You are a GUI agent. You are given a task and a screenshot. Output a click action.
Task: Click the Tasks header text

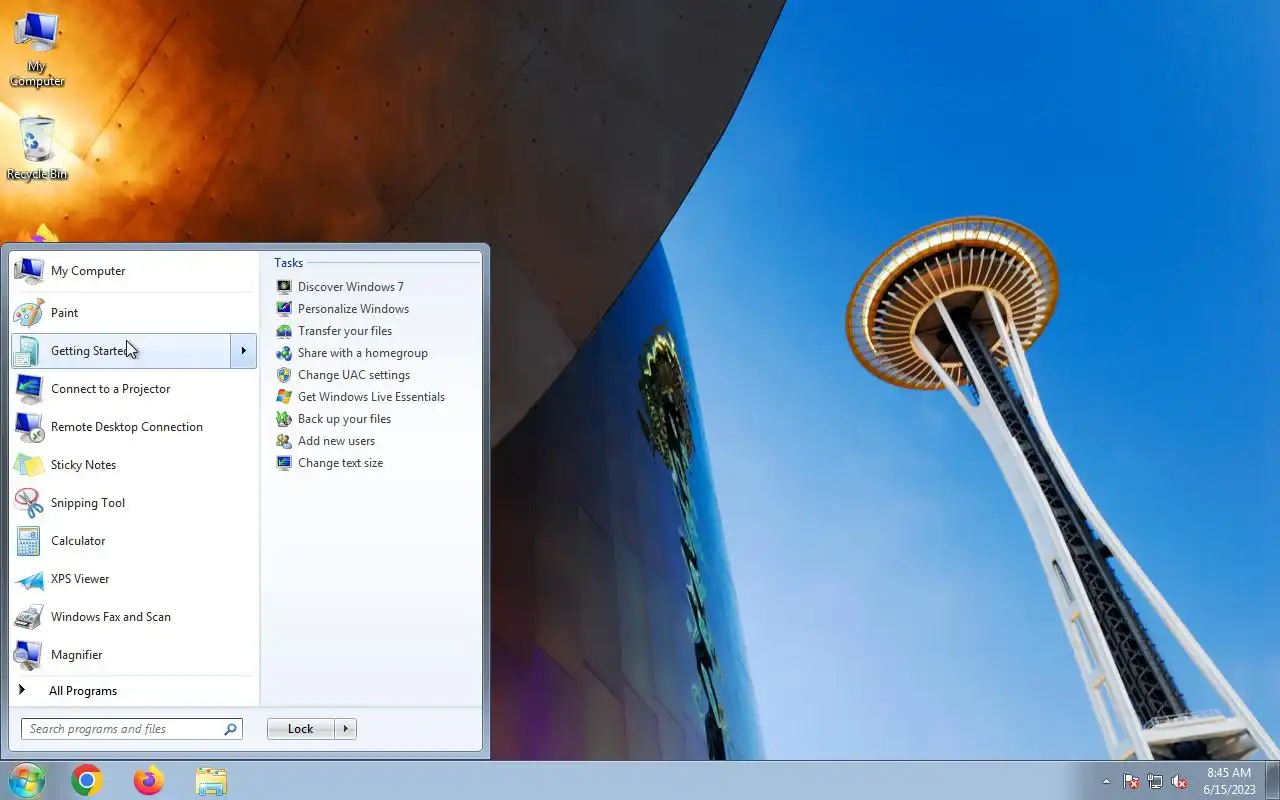289,263
